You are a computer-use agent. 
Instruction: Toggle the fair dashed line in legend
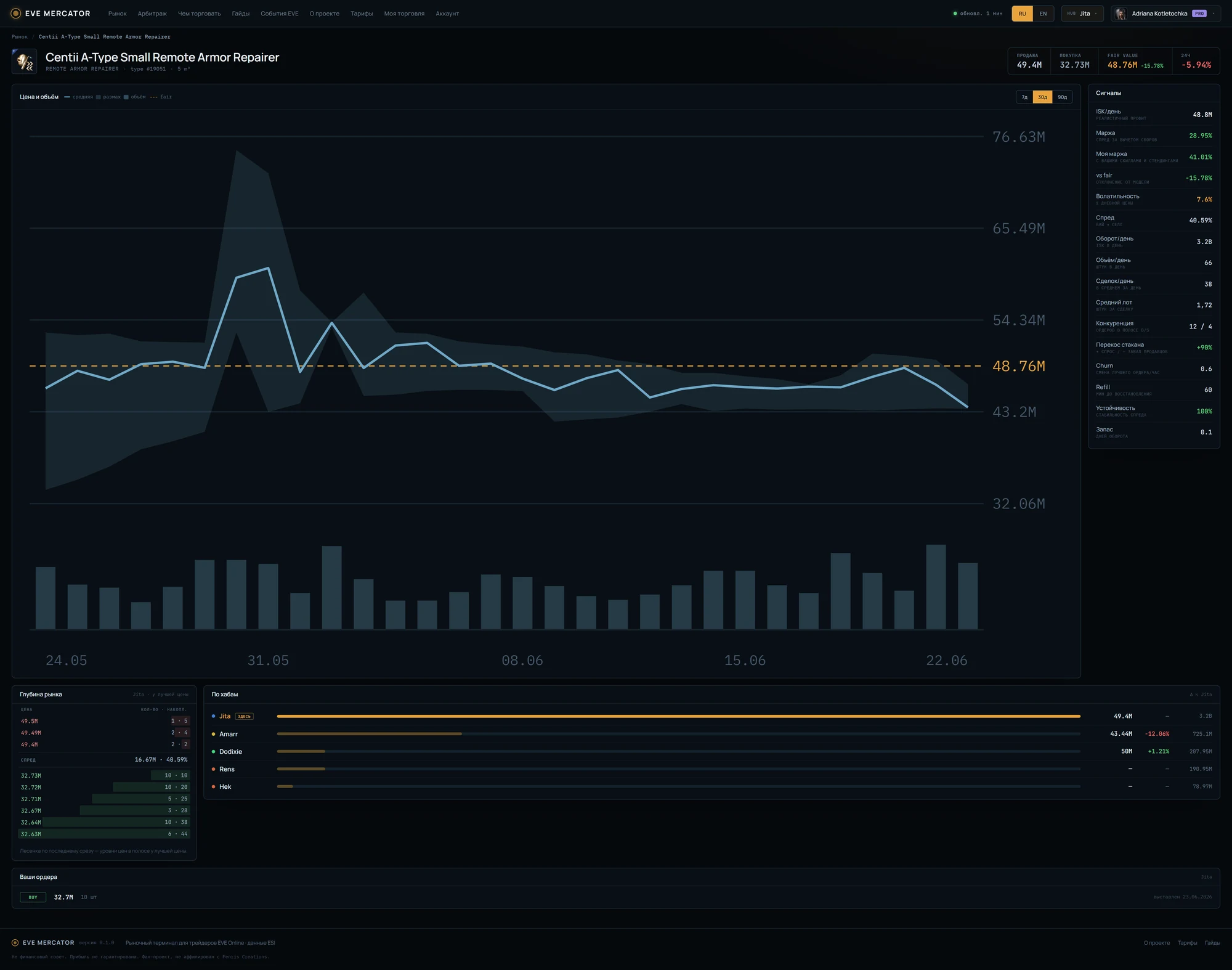[x=161, y=97]
